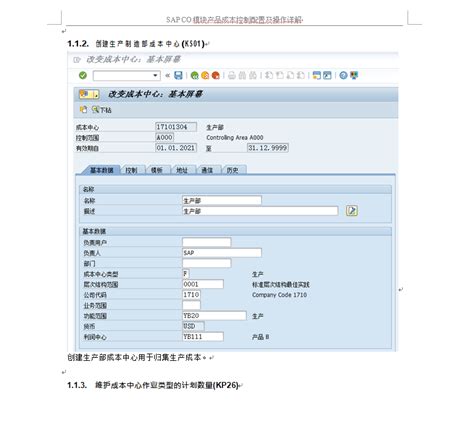Click the Print icon in SAP toolbar
The width and height of the screenshot is (474, 426).
pyautogui.click(x=232, y=75)
